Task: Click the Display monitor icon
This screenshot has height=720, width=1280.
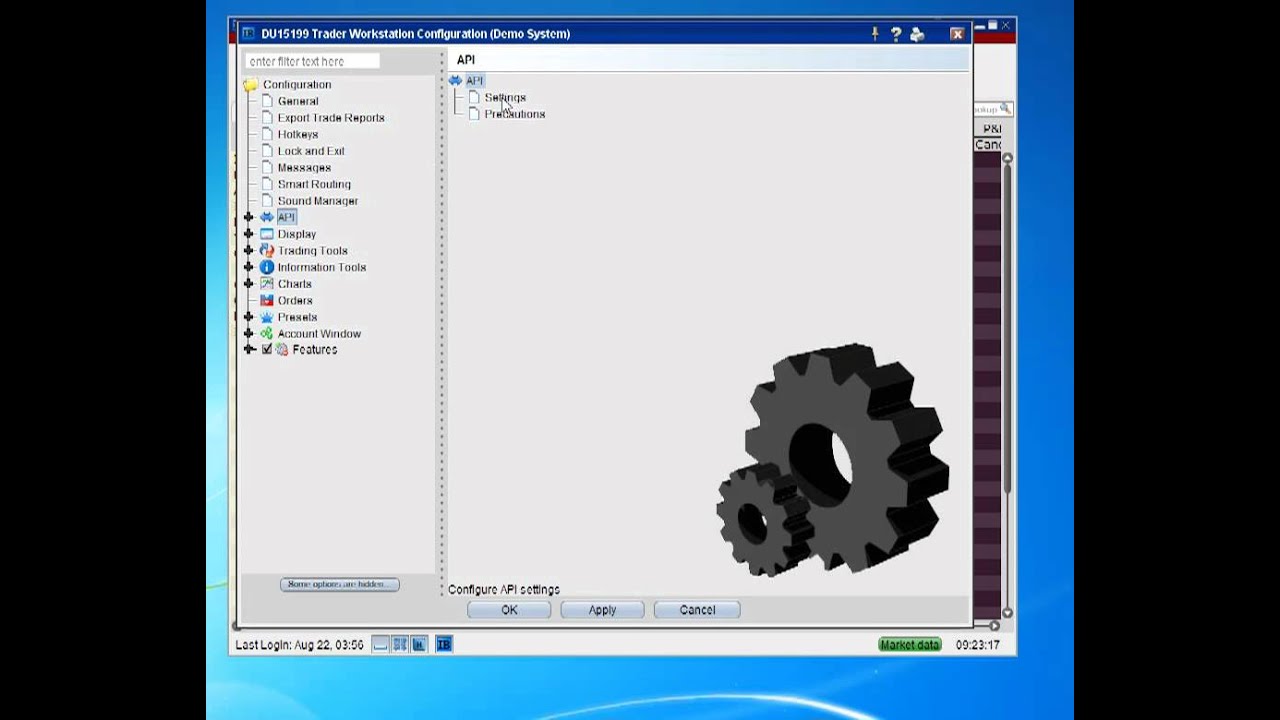Action: tap(267, 234)
